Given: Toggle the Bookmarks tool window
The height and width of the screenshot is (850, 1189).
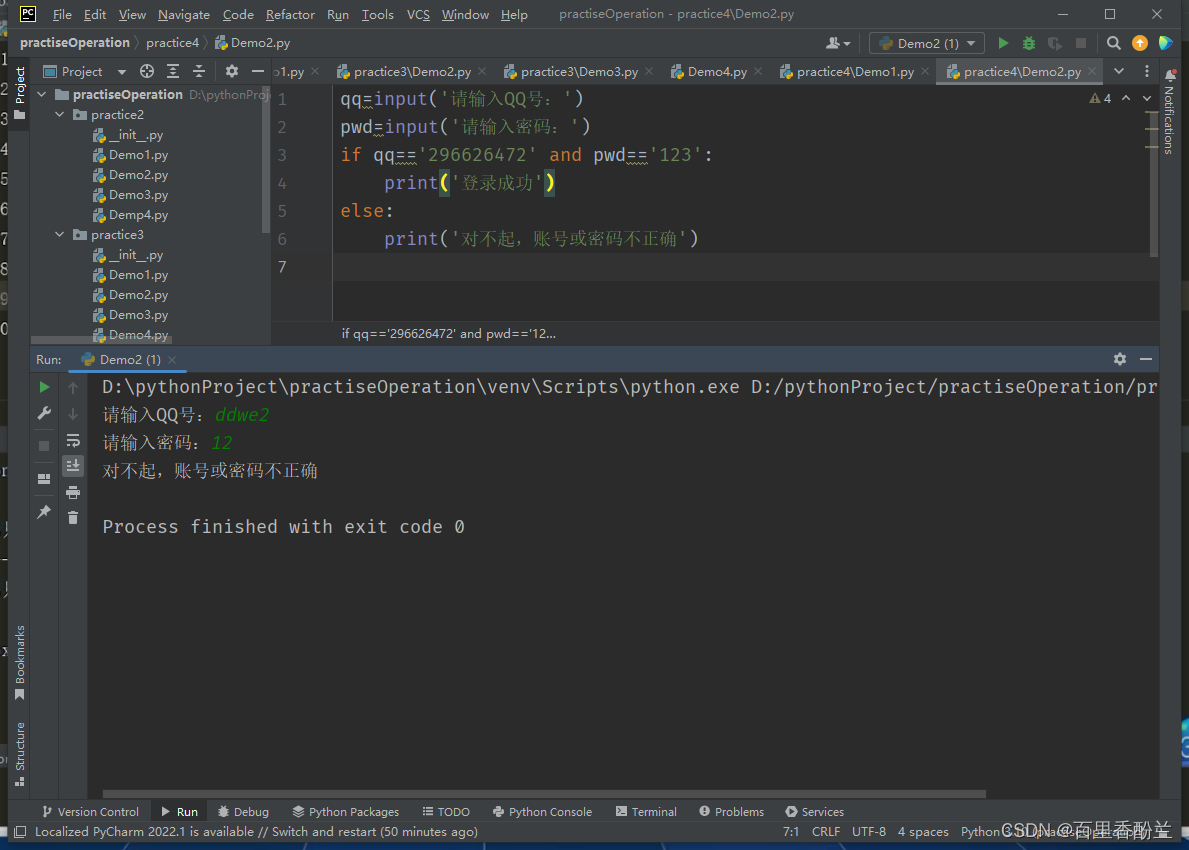Looking at the screenshot, I should coord(20,663).
